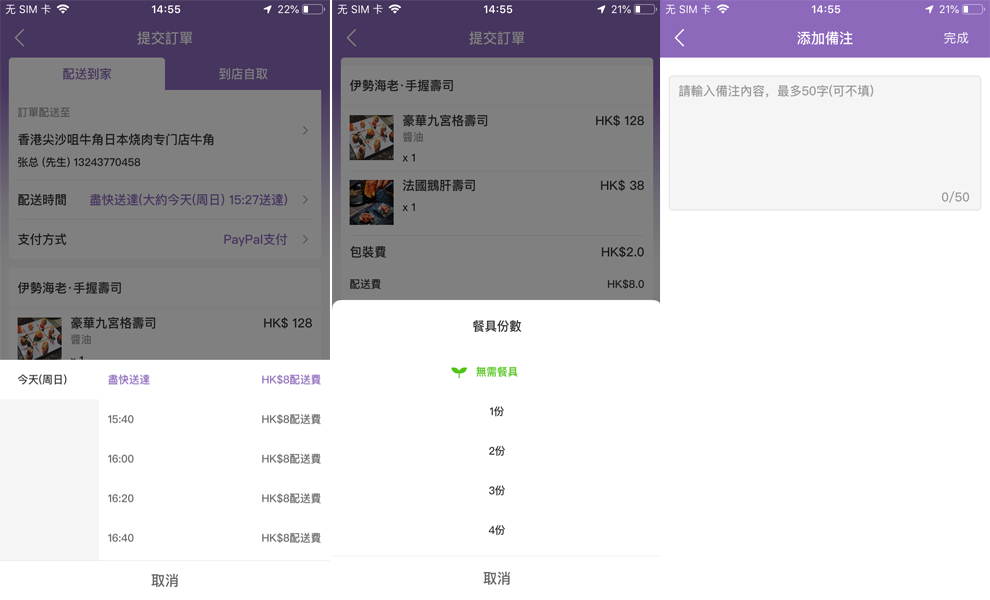This screenshot has height=600, width=990.
Task: Tap the green sprout icon
Action: coord(459,372)
